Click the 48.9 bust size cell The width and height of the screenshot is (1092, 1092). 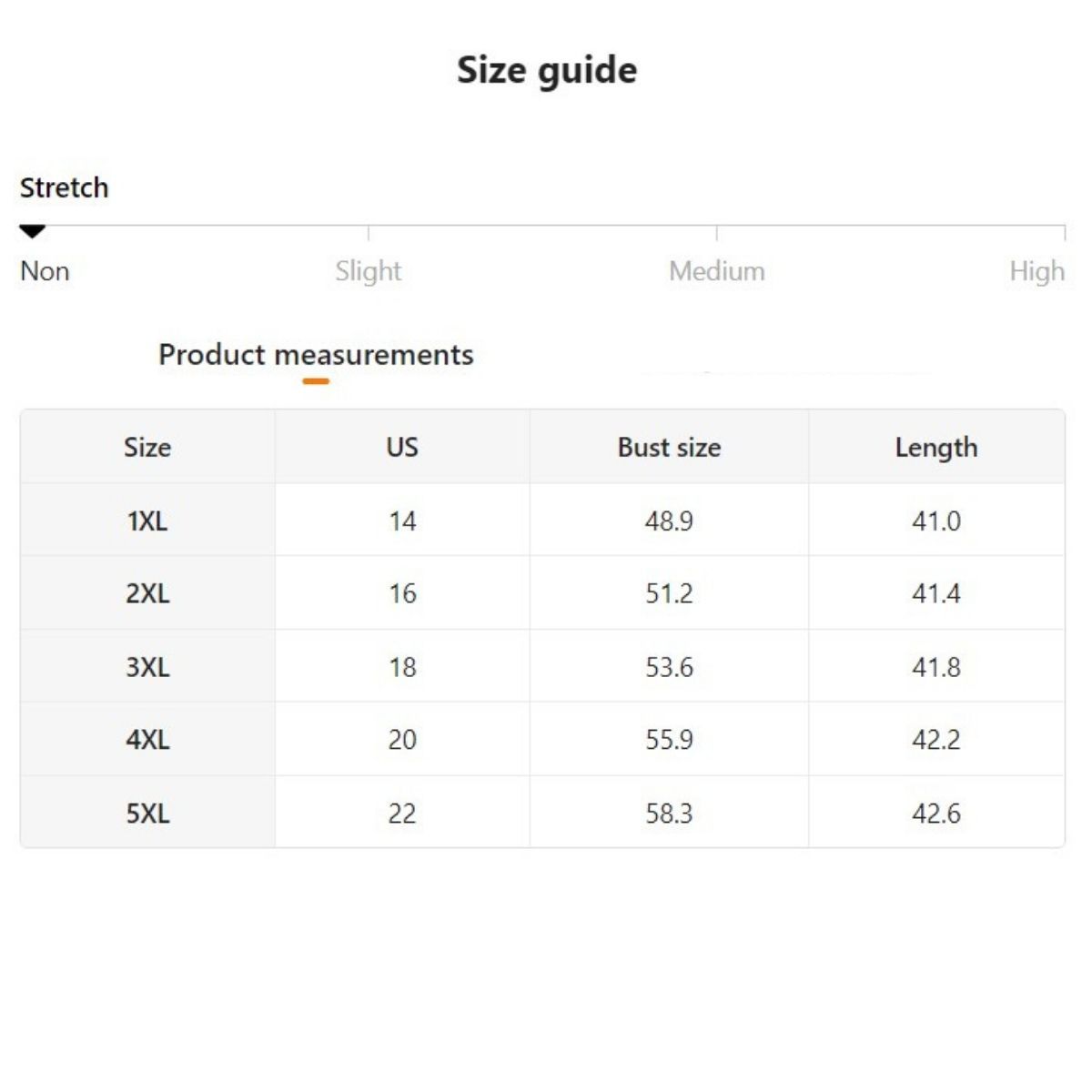tap(669, 521)
